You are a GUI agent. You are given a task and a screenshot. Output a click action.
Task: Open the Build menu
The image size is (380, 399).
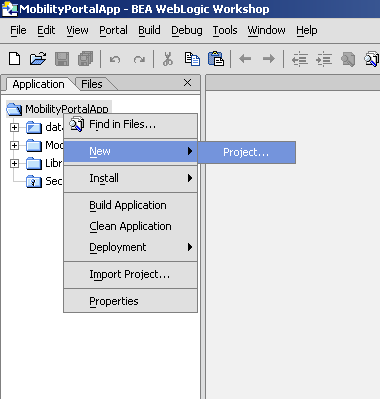click(x=149, y=30)
